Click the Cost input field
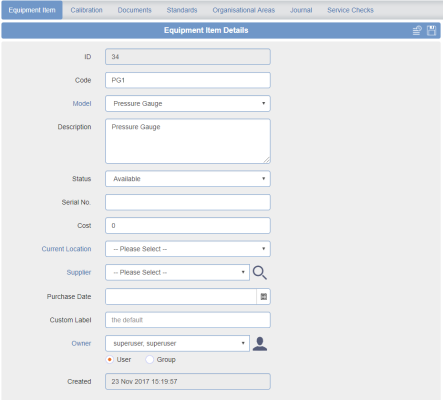 (188, 226)
